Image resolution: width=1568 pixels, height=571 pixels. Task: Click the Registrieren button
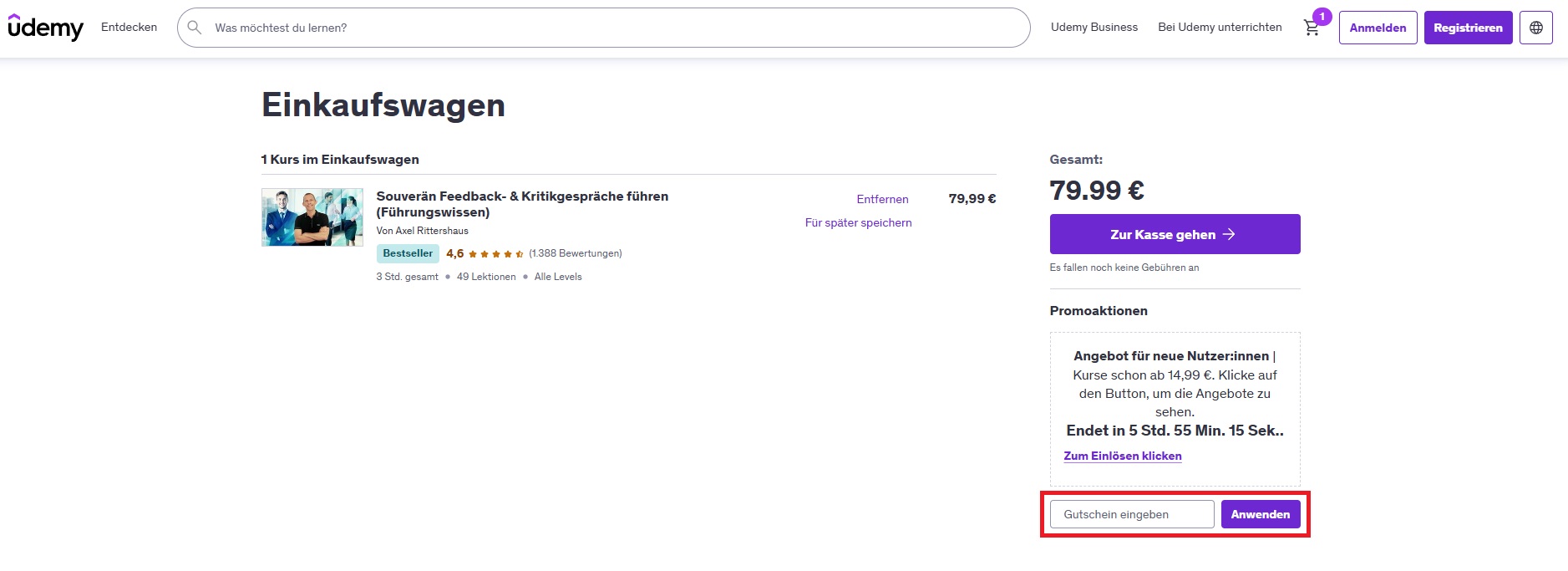(1468, 28)
